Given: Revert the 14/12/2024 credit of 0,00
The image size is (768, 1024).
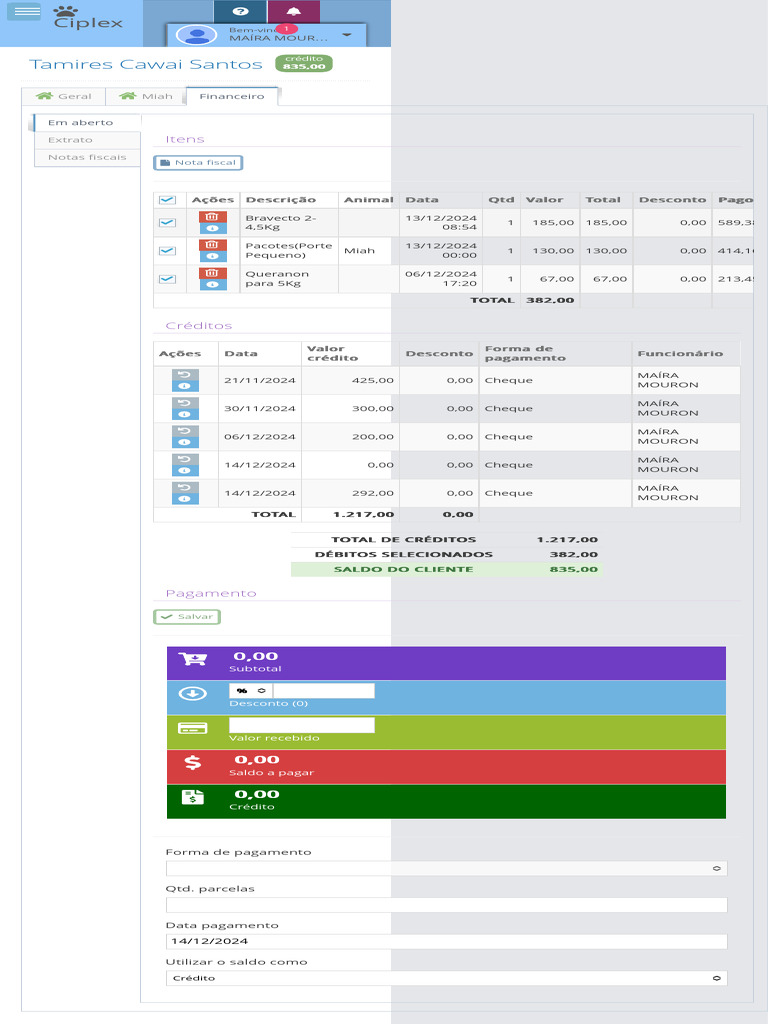Looking at the screenshot, I should click(185, 459).
